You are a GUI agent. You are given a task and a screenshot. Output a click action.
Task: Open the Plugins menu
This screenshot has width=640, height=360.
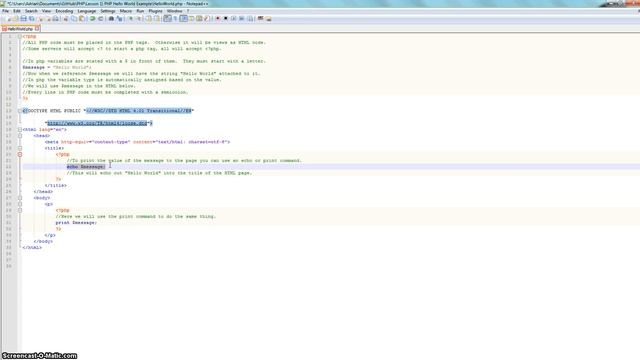point(155,11)
